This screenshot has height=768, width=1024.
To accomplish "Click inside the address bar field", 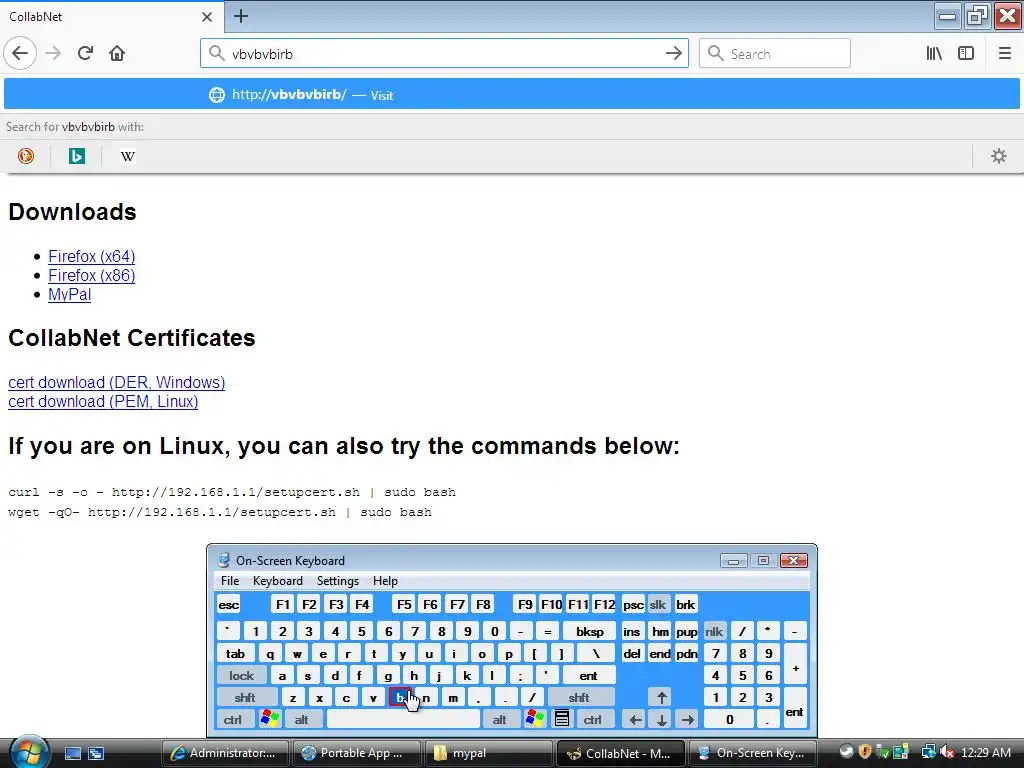I will (x=444, y=54).
